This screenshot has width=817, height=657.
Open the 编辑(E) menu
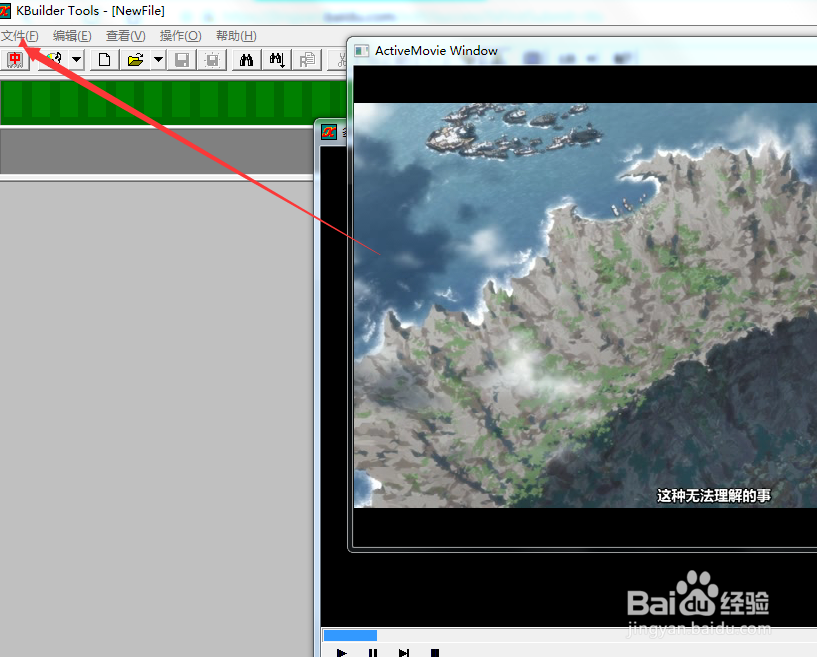coord(72,36)
